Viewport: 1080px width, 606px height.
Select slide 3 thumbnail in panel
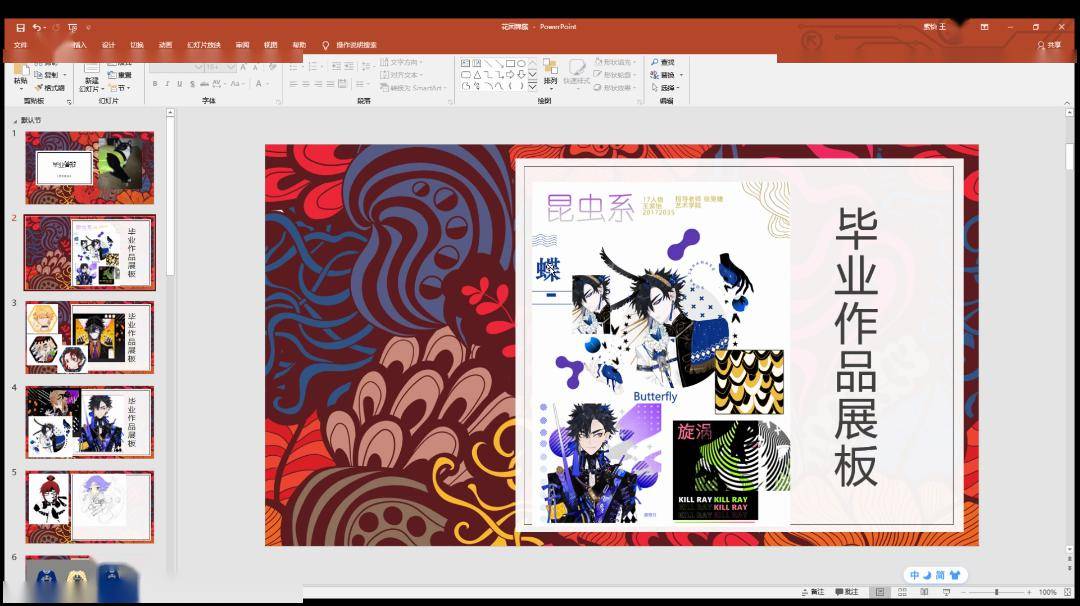click(89, 337)
